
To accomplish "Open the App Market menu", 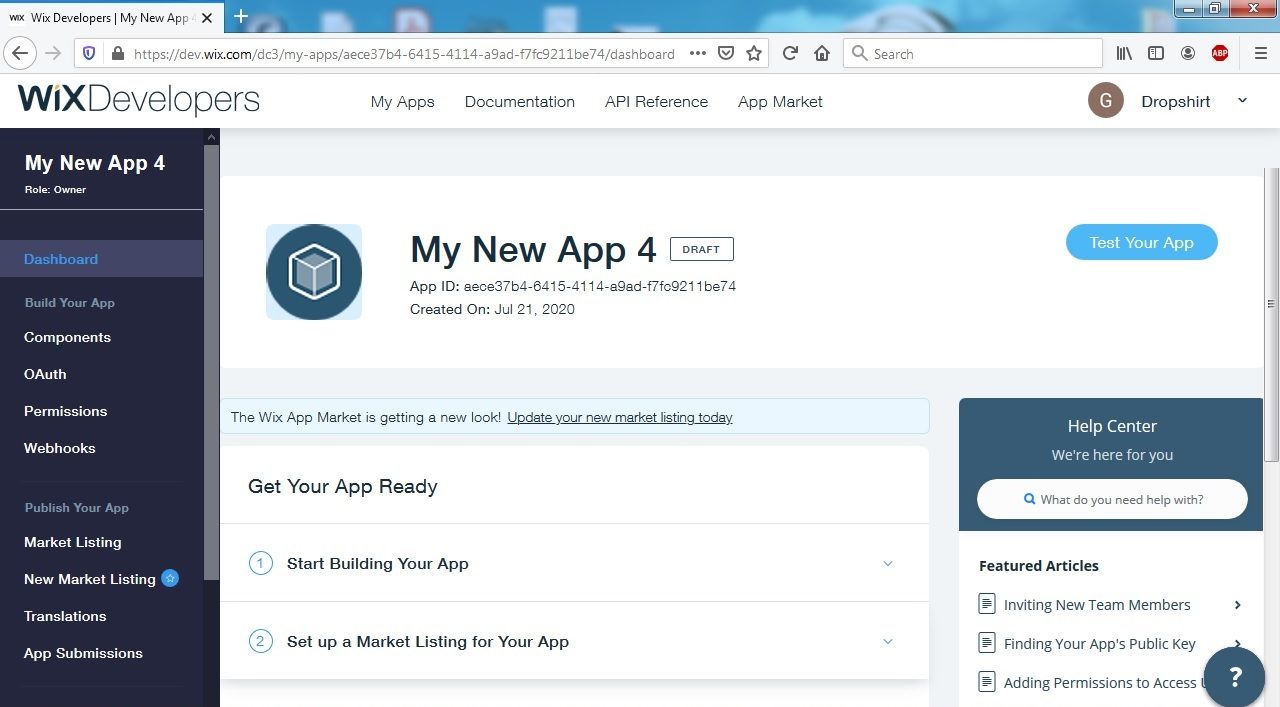I will 780,101.
